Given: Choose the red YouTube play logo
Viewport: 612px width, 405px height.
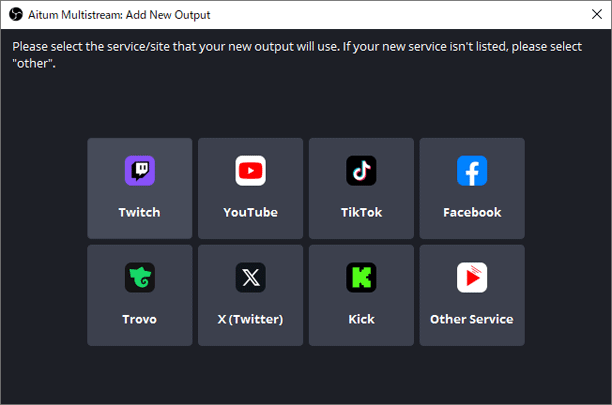Looking at the screenshot, I should 251,171.
